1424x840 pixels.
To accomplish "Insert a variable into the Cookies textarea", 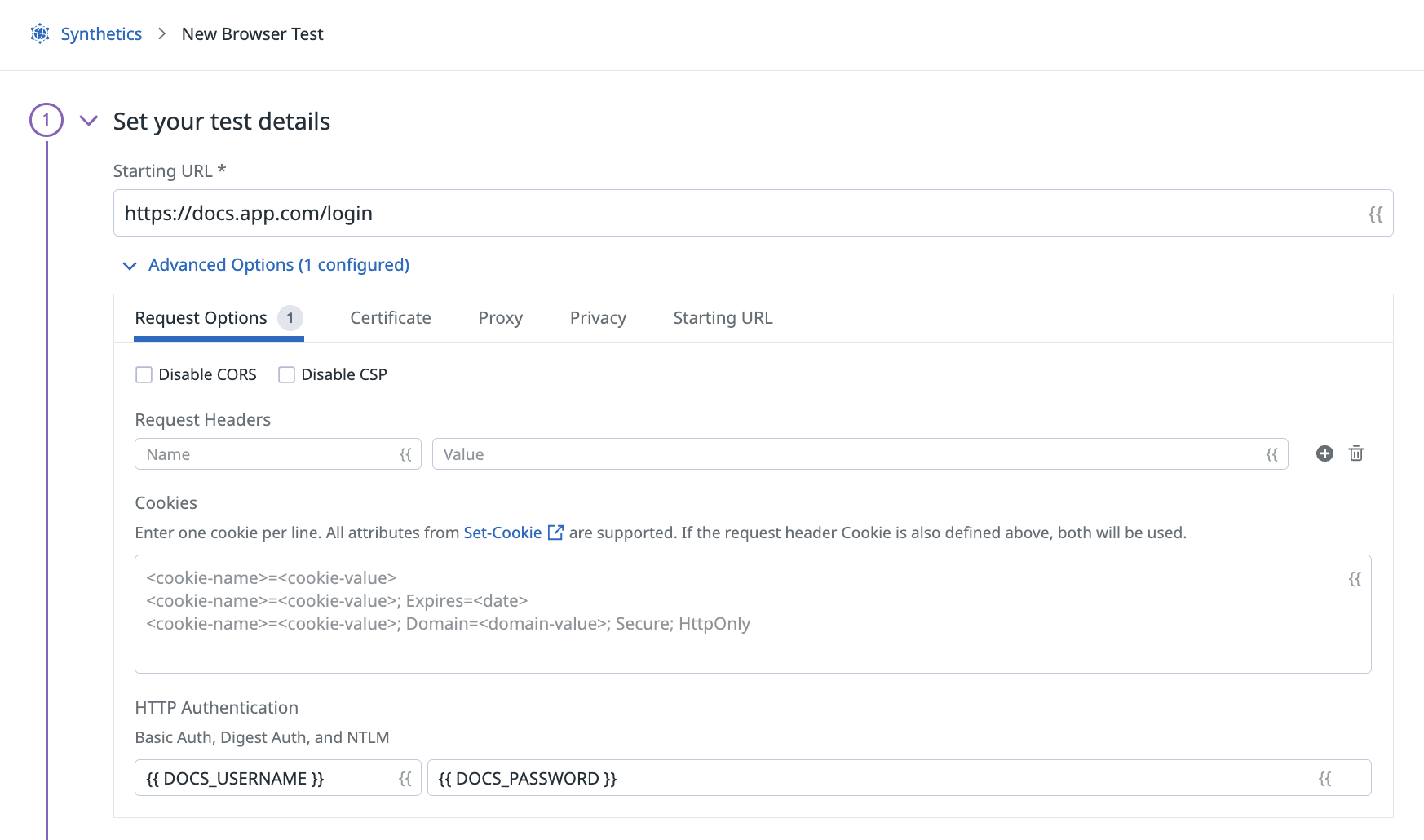I will click(1354, 579).
